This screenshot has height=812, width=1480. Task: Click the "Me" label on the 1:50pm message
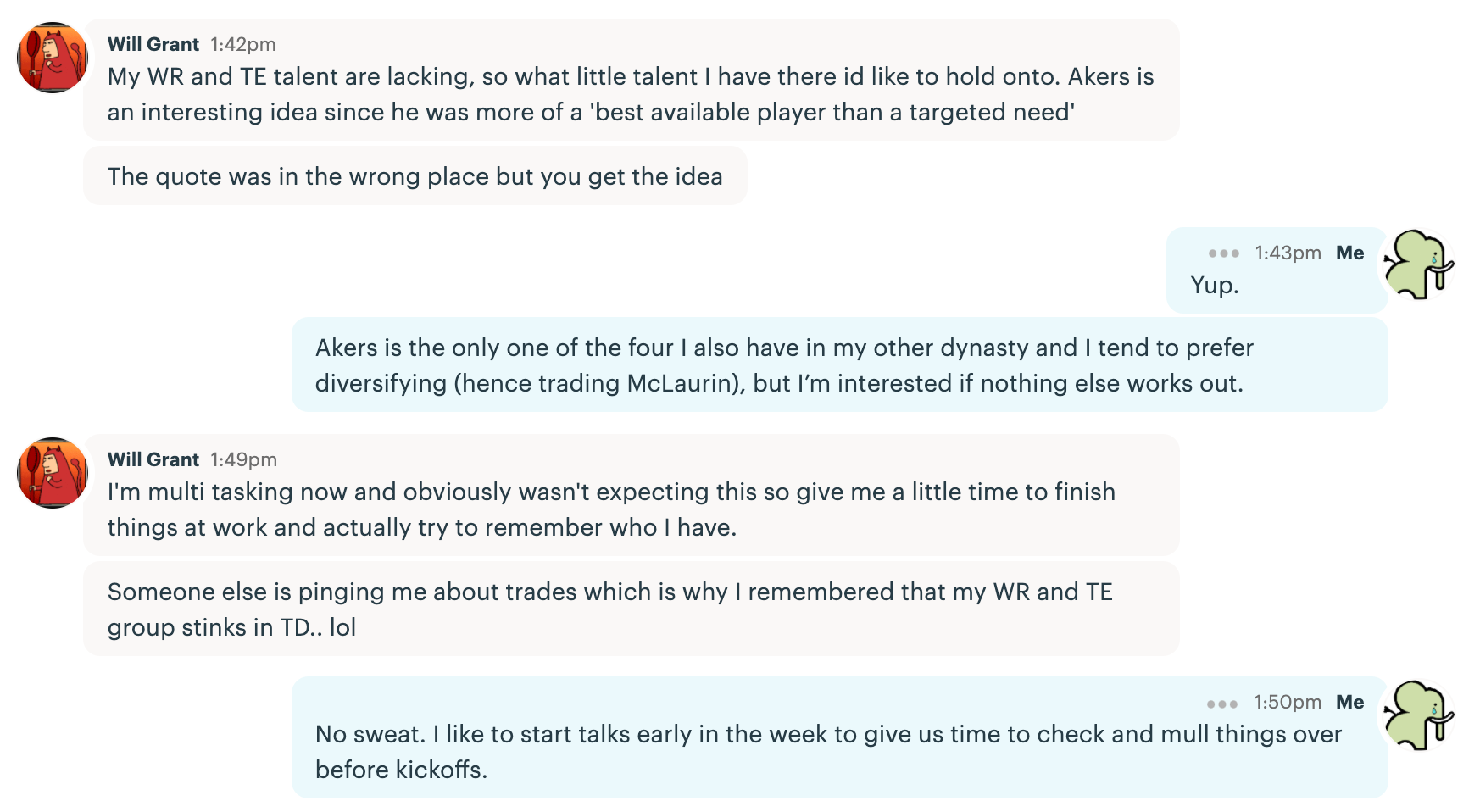[1349, 702]
